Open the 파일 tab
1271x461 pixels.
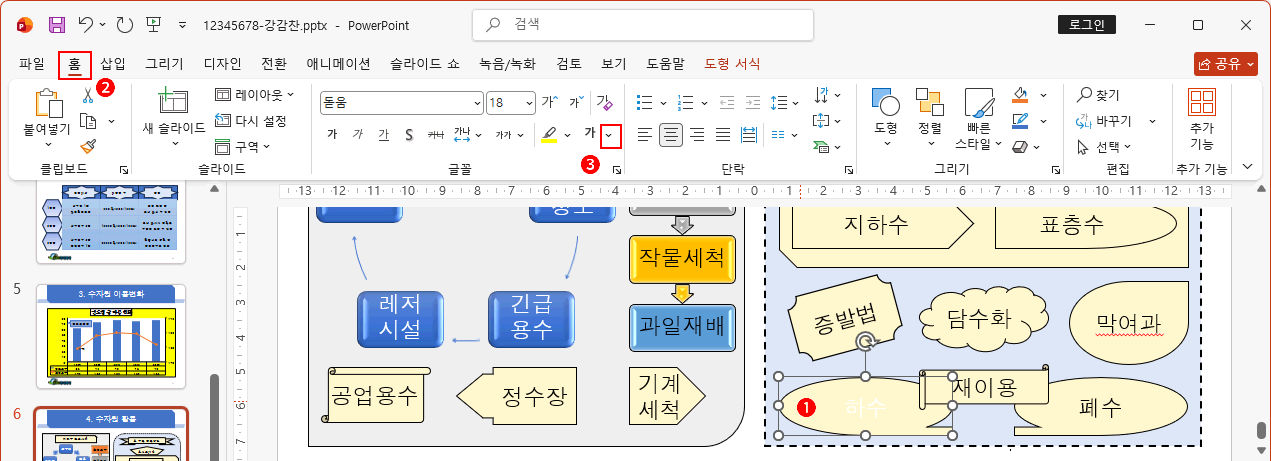click(32, 64)
